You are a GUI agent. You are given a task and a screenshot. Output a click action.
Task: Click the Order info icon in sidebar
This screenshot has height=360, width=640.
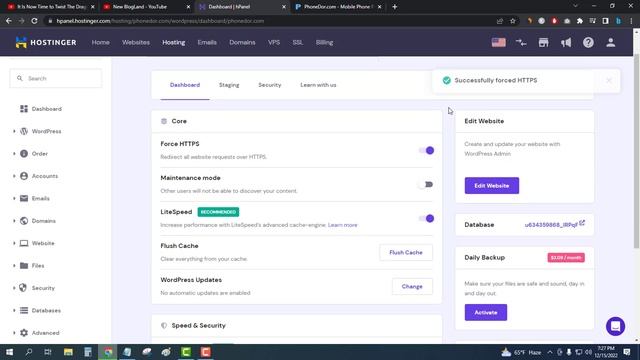24,153
